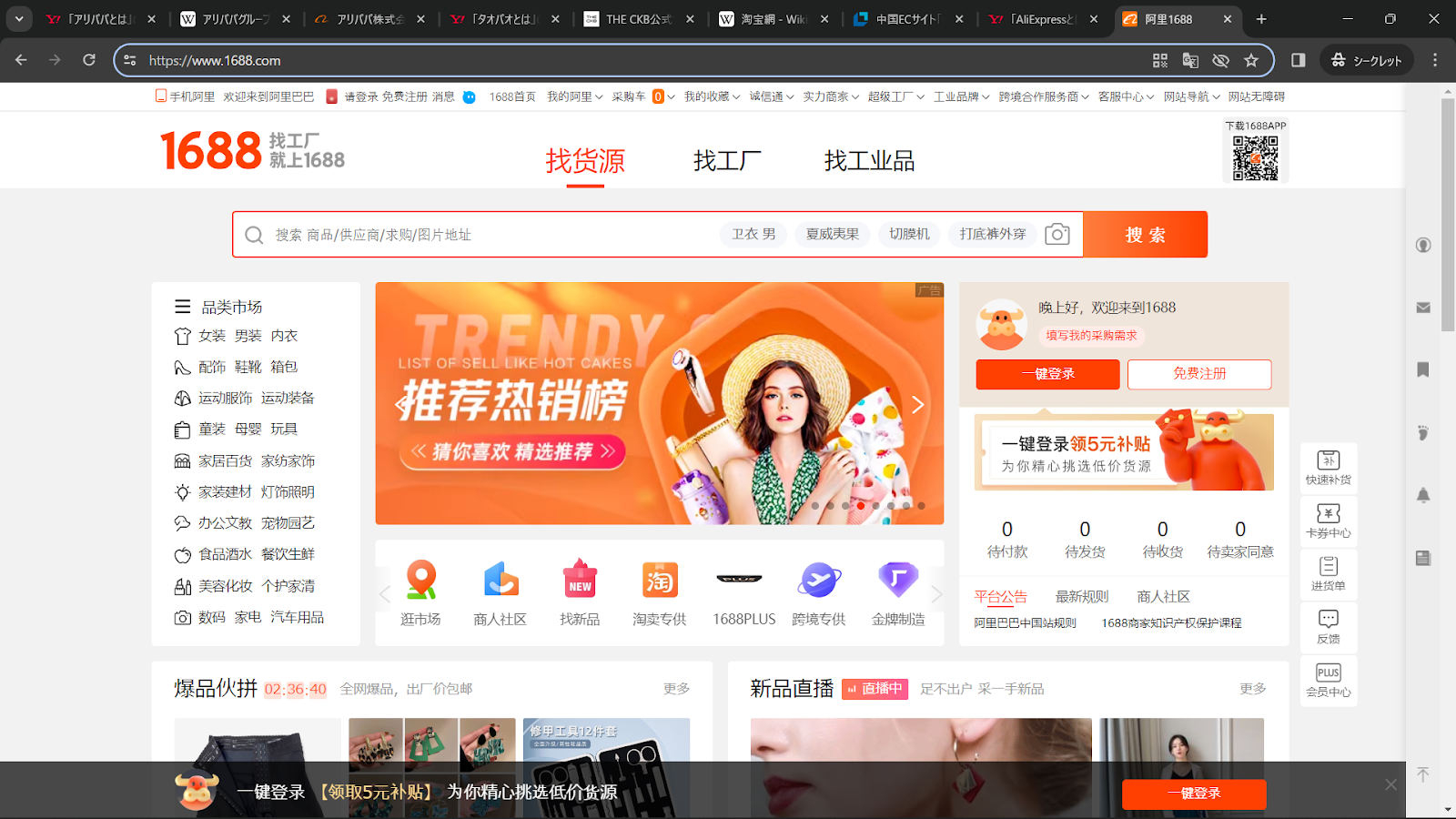Select the 找工厂 tab
This screenshot has height=819, width=1456.
click(727, 161)
